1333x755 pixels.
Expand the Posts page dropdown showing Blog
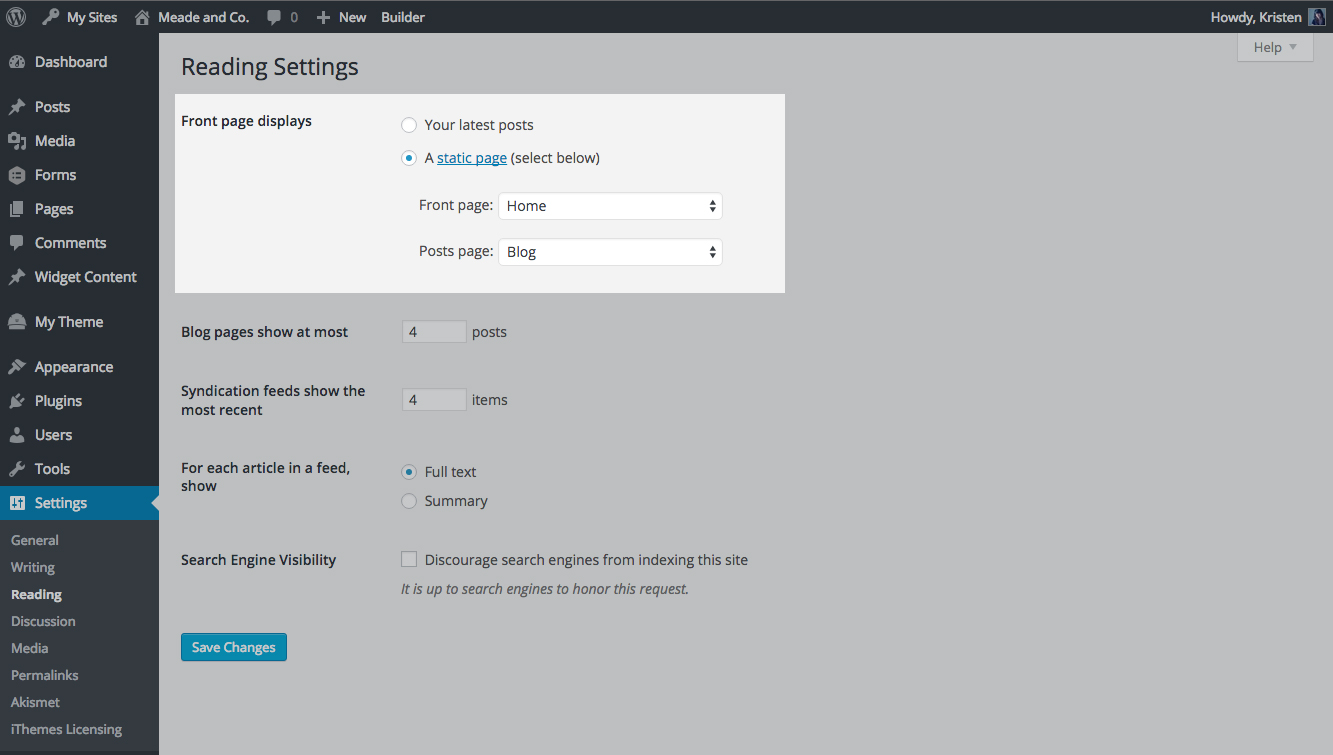(x=610, y=252)
